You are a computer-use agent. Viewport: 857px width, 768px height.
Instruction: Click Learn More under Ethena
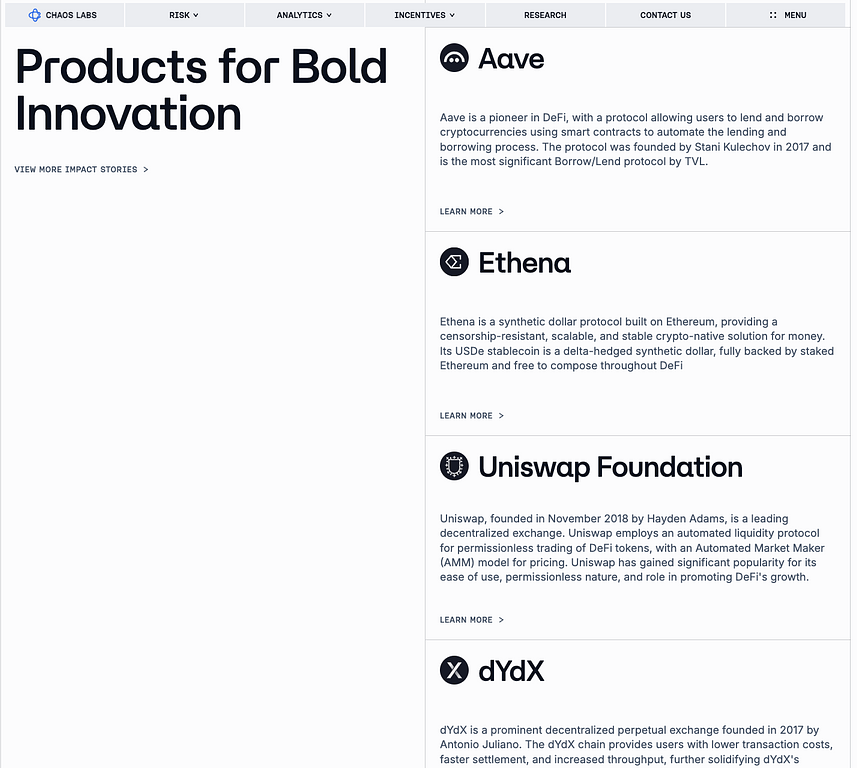[471, 416]
